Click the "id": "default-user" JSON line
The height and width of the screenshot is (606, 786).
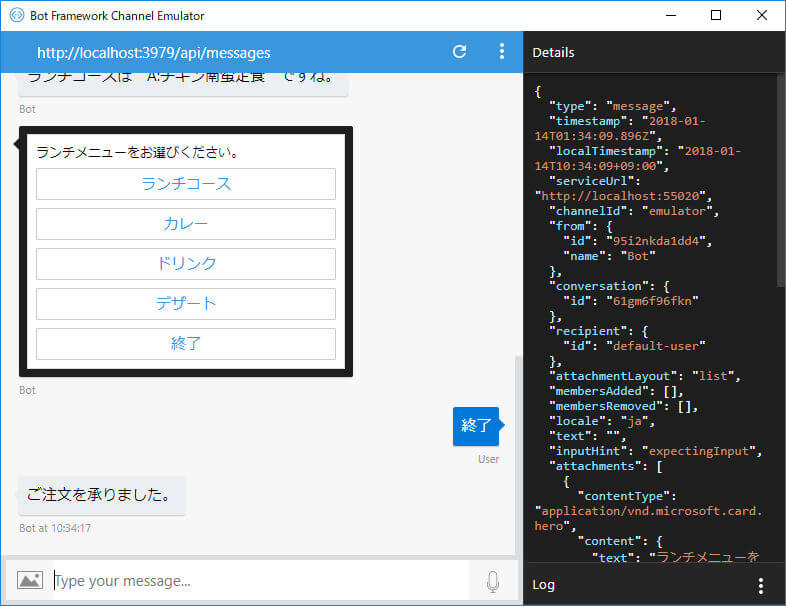coord(634,346)
